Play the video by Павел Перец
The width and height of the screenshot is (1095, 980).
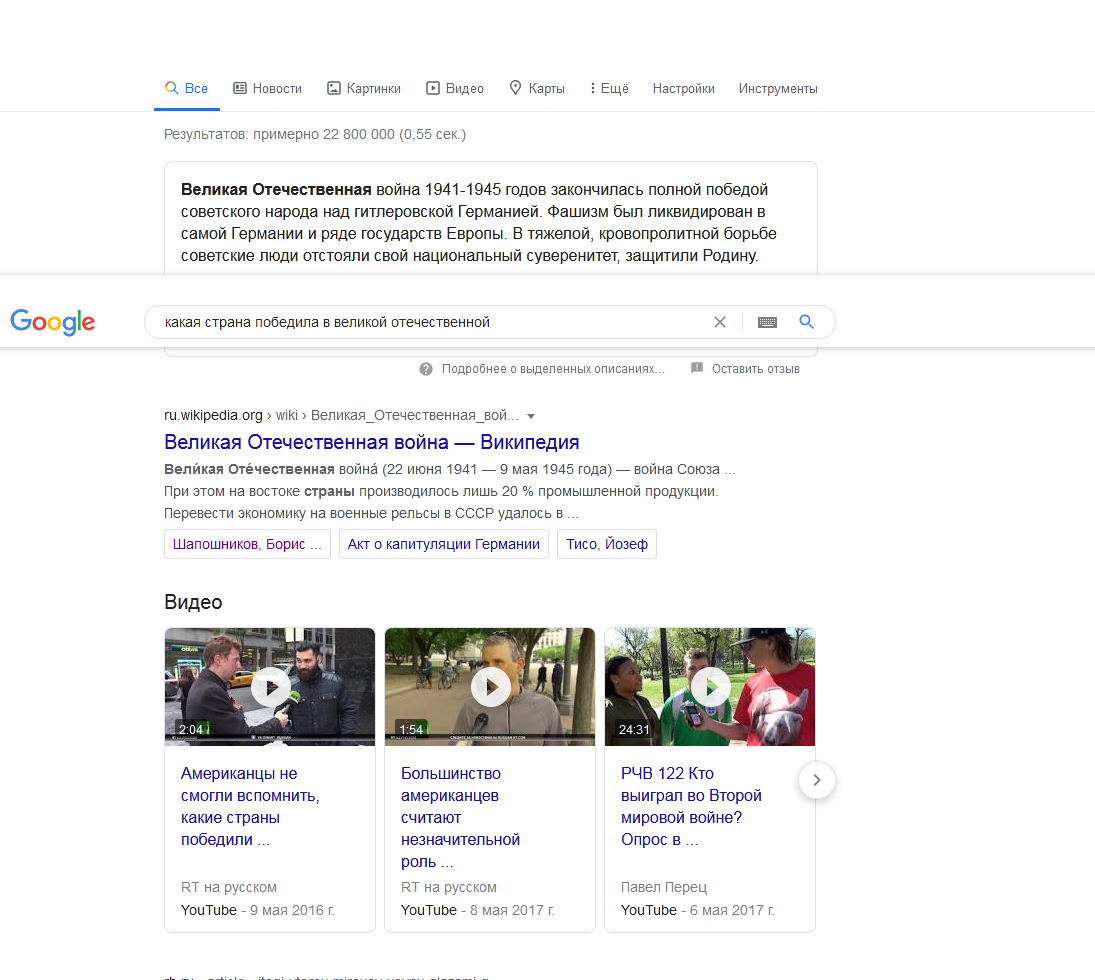pyautogui.click(x=710, y=687)
